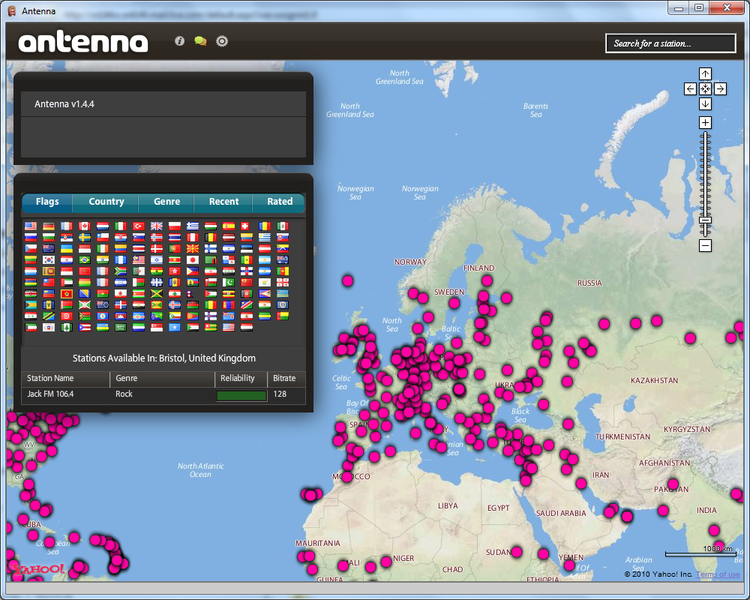This screenshot has height=600, width=750.
Task: Select the Brazil flag
Action: tap(85, 260)
